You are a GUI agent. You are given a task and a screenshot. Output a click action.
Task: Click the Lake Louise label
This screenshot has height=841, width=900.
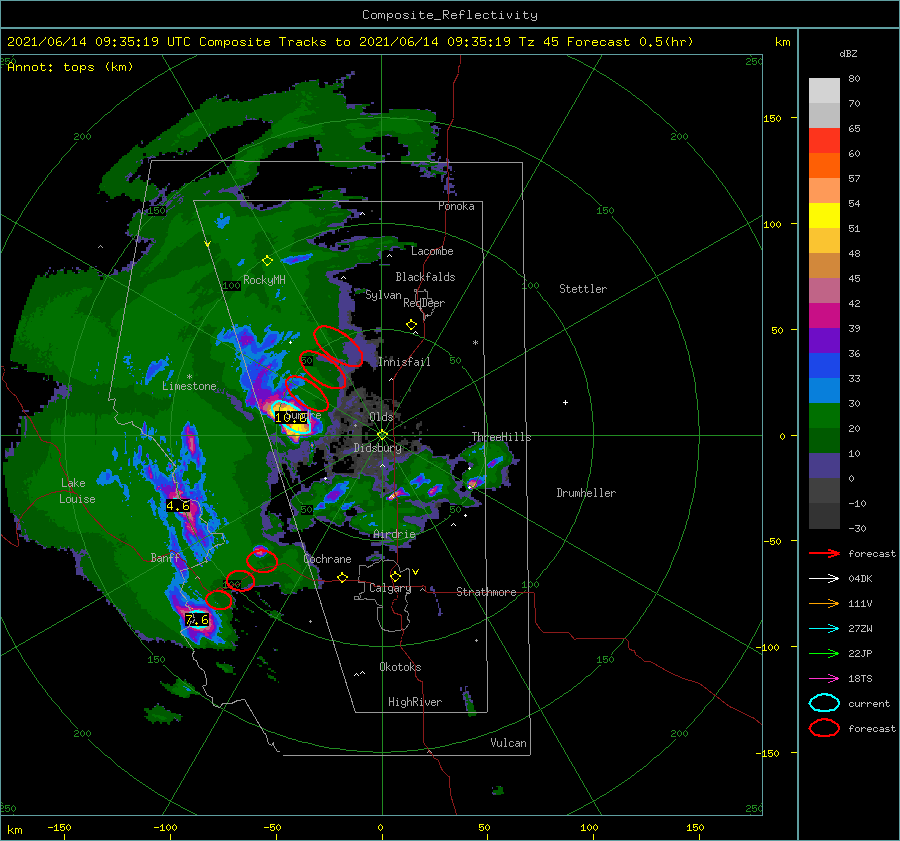pyautogui.click(x=77, y=491)
